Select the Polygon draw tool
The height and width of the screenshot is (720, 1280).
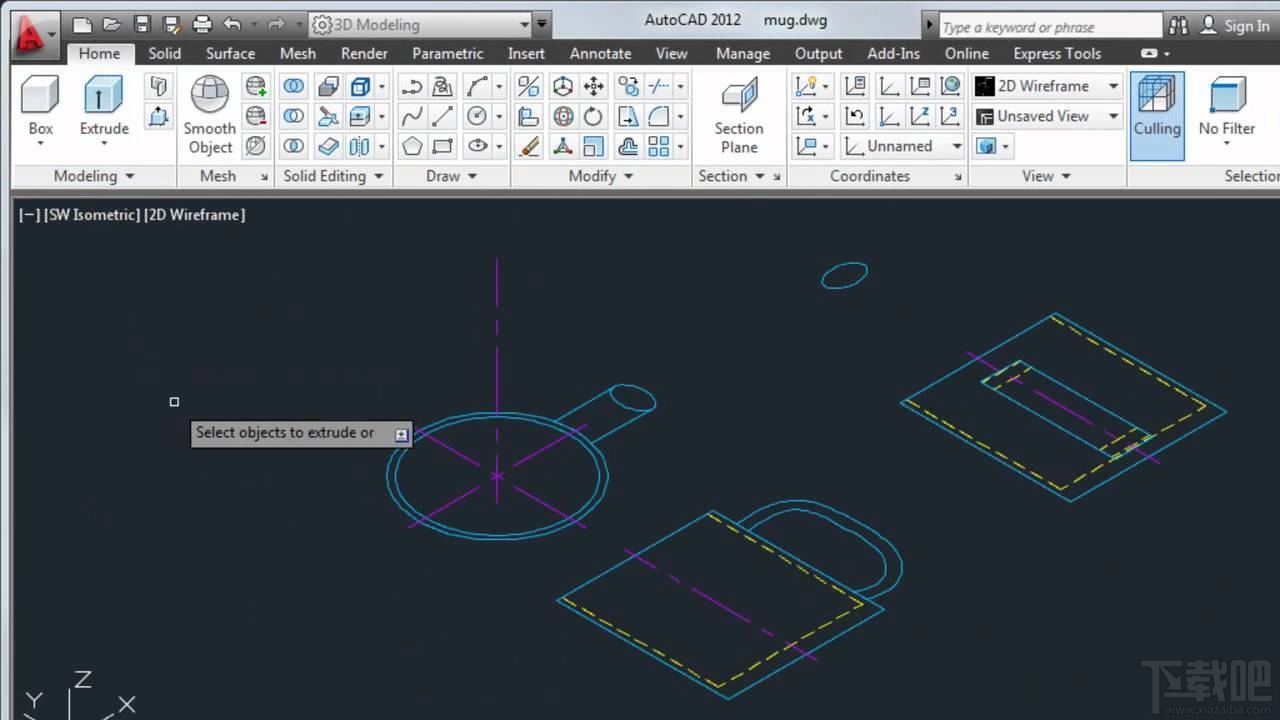(x=413, y=146)
